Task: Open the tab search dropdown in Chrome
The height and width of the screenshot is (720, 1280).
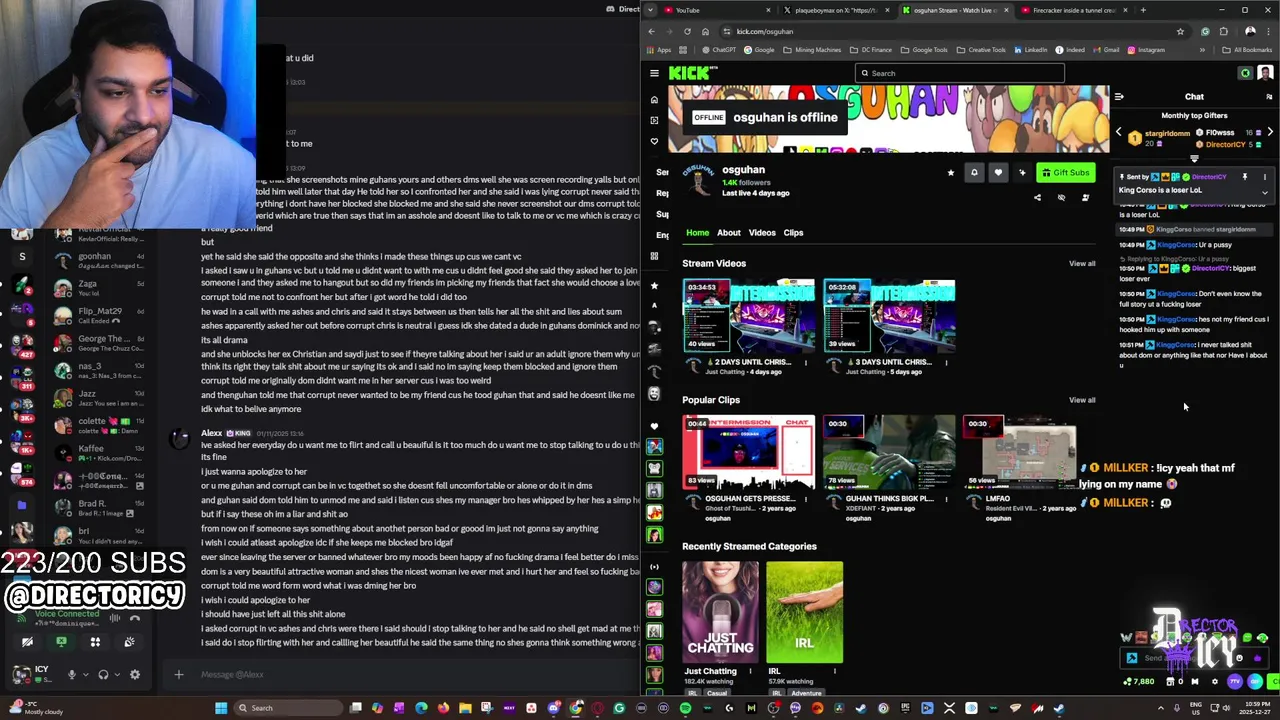Action: 651,10
